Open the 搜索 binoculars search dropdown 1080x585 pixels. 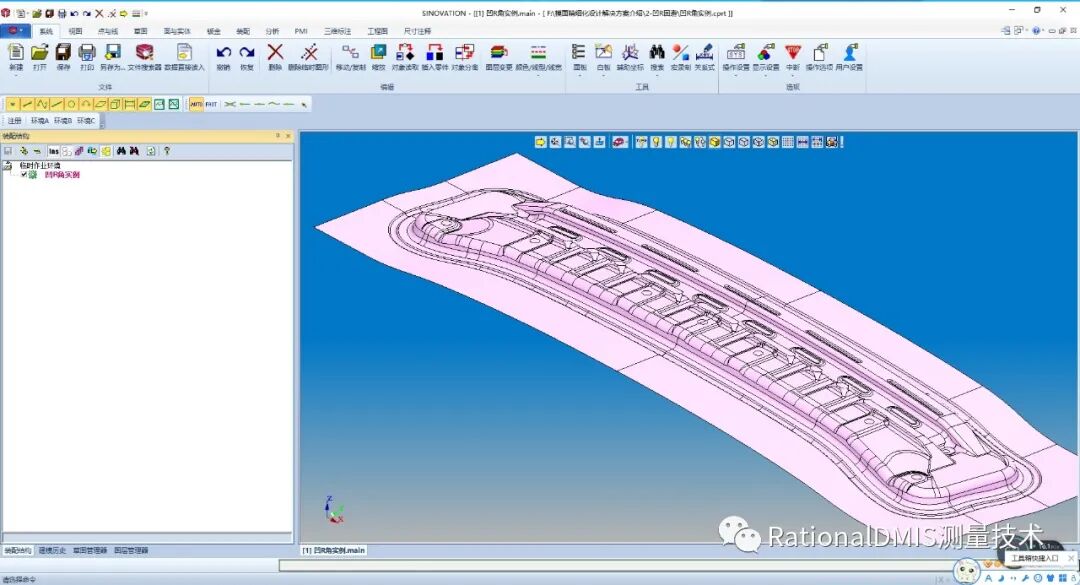657,75
